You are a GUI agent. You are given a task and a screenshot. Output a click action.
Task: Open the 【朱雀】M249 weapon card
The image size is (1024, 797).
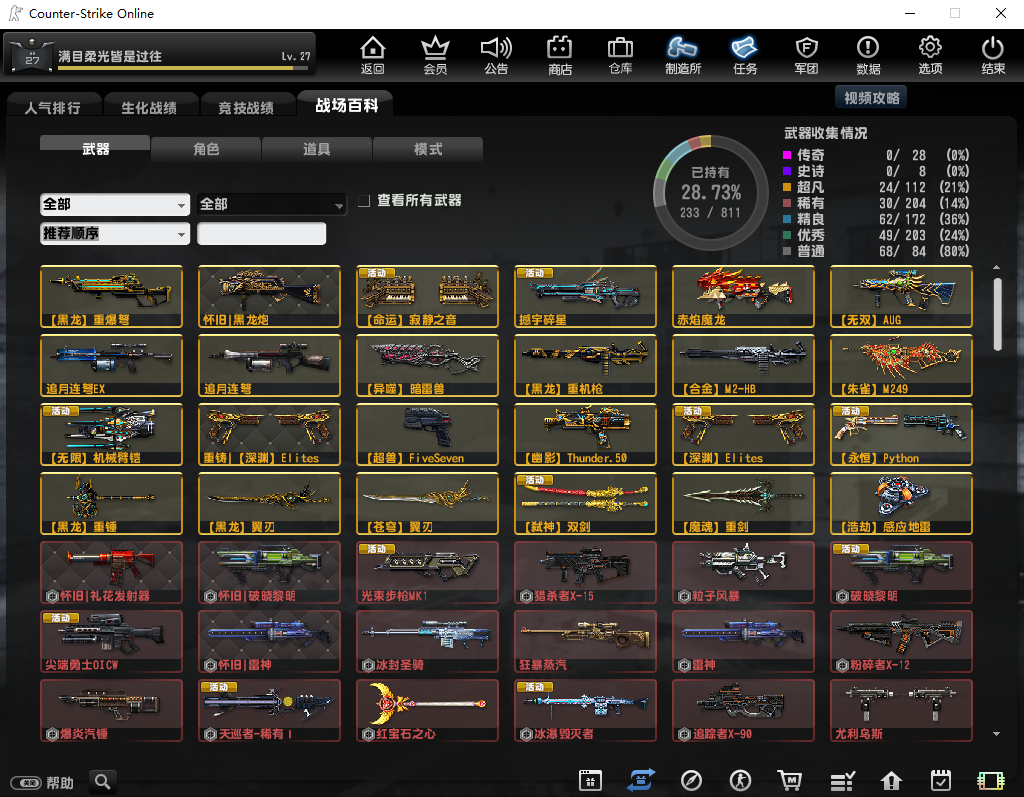(901, 365)
